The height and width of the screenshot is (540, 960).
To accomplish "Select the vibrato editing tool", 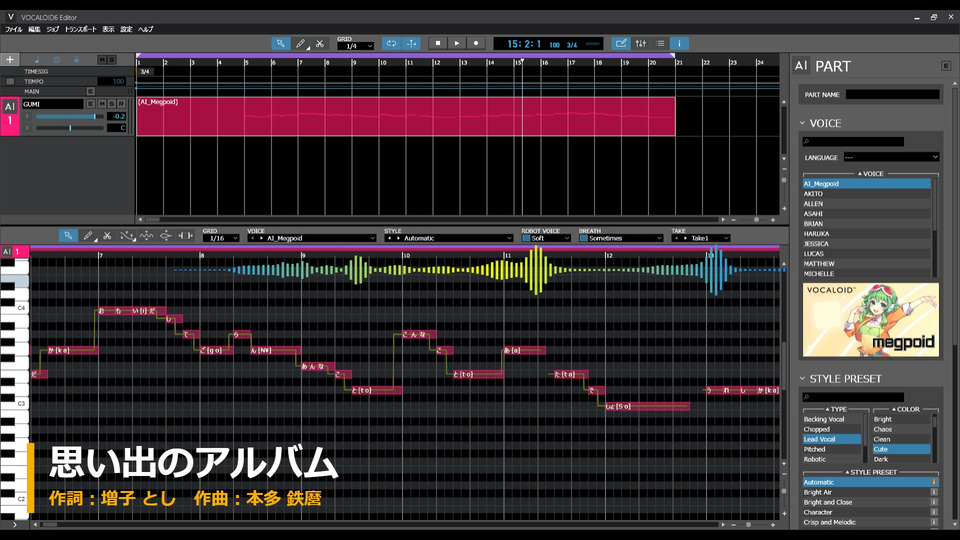I will pyautogui.click(x=146, y=236).
